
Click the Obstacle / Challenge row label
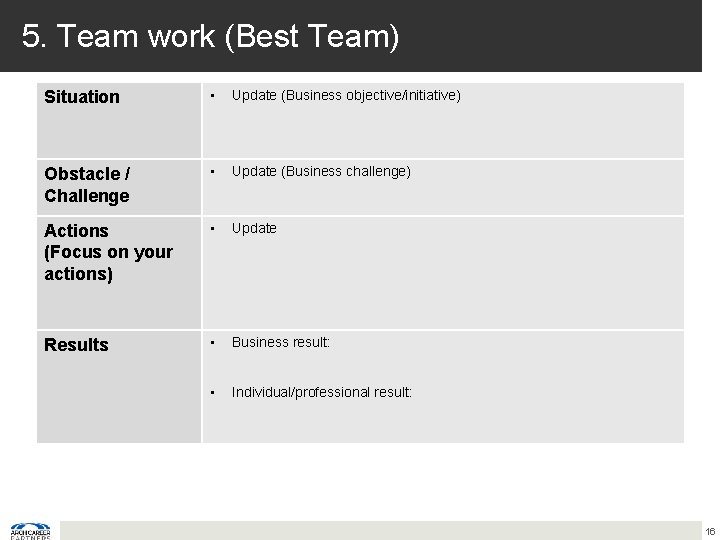[x=87, y=184]
